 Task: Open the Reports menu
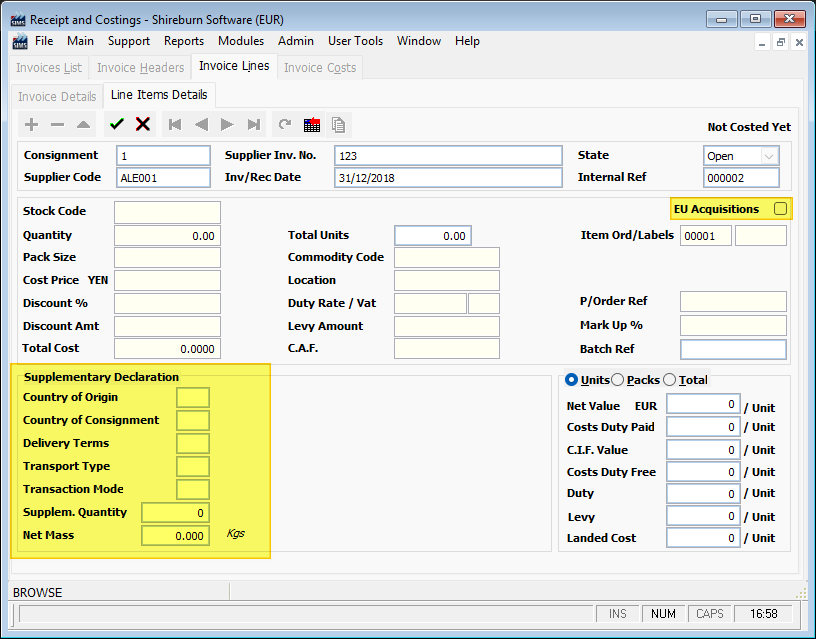pos(184,41)
